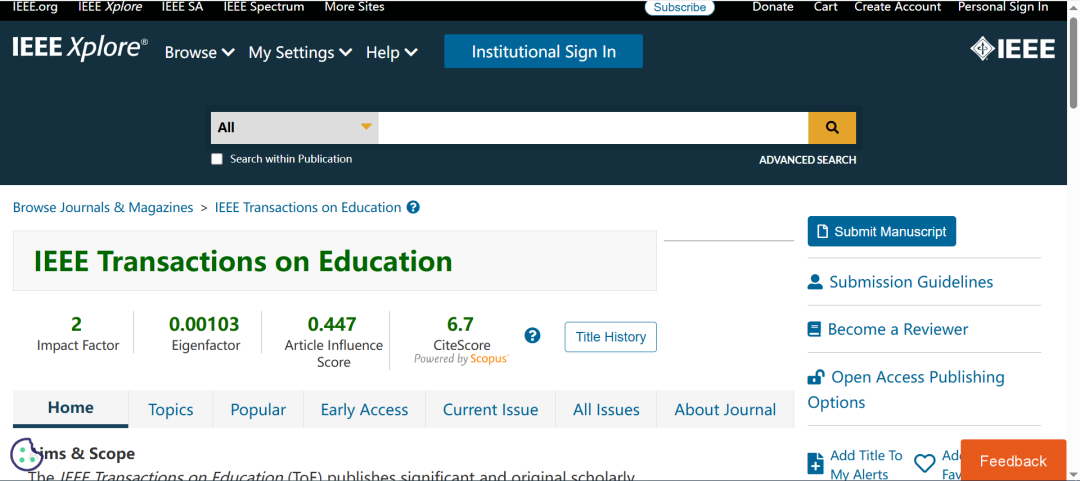Click the Donate link
Viewport: 1080px width, 481px height.
pos(773,7)
